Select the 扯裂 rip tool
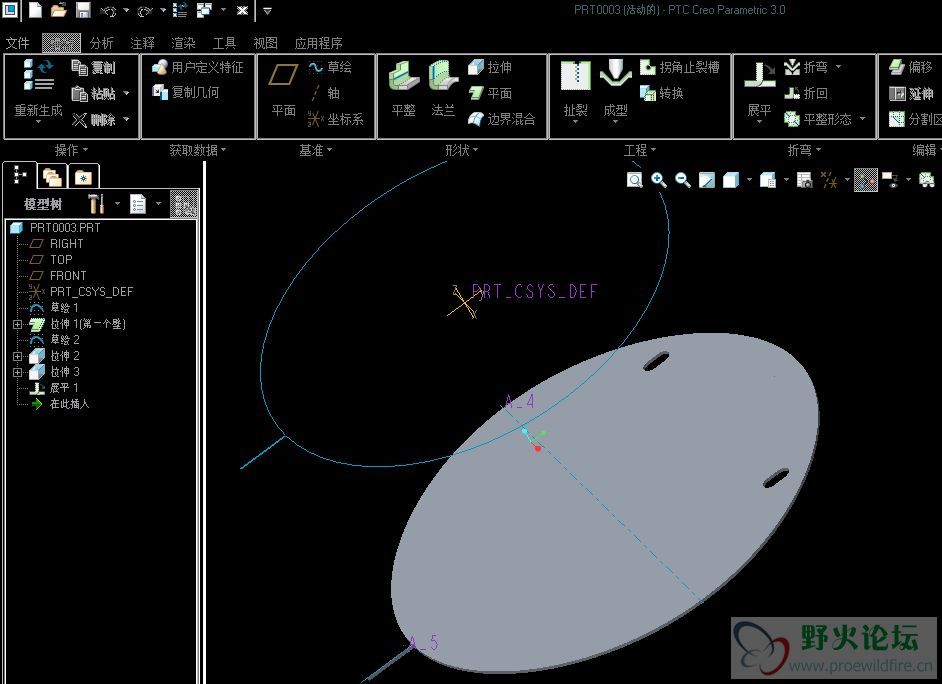Image resolution: width=942 pixels, height=684 pixels. [576, 90]
